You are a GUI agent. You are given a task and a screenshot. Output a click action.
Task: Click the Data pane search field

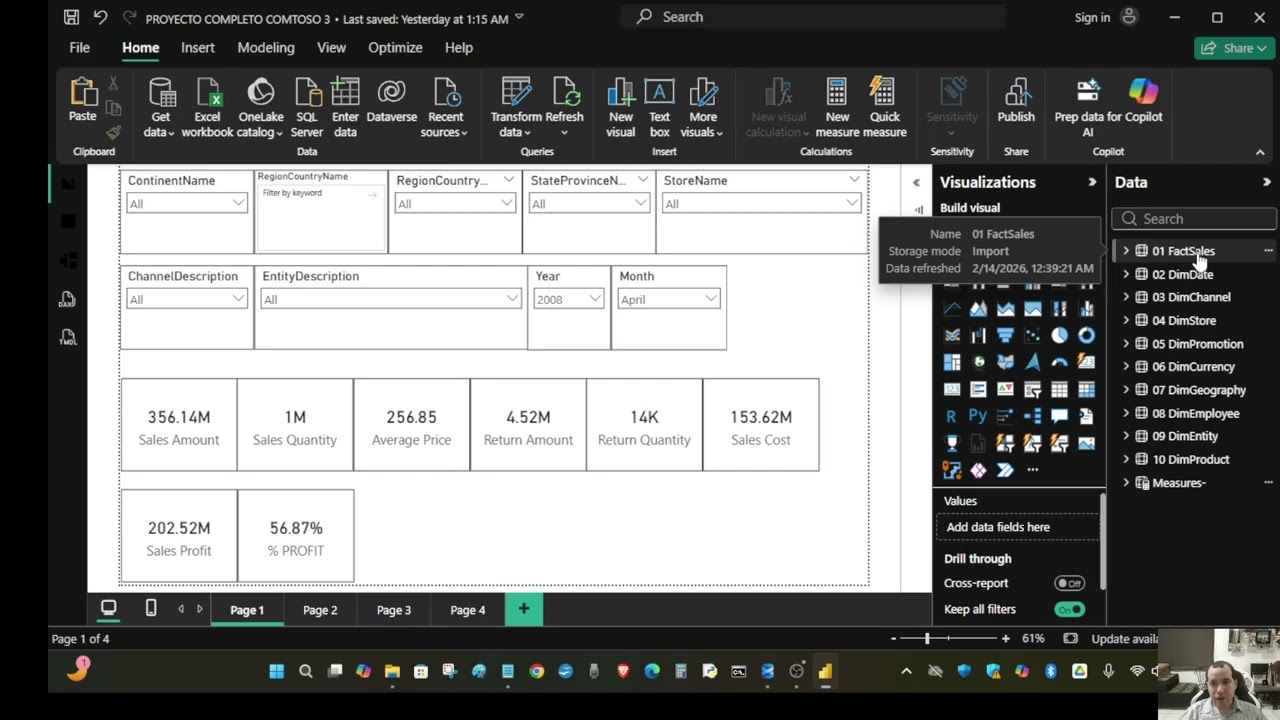1194,218
